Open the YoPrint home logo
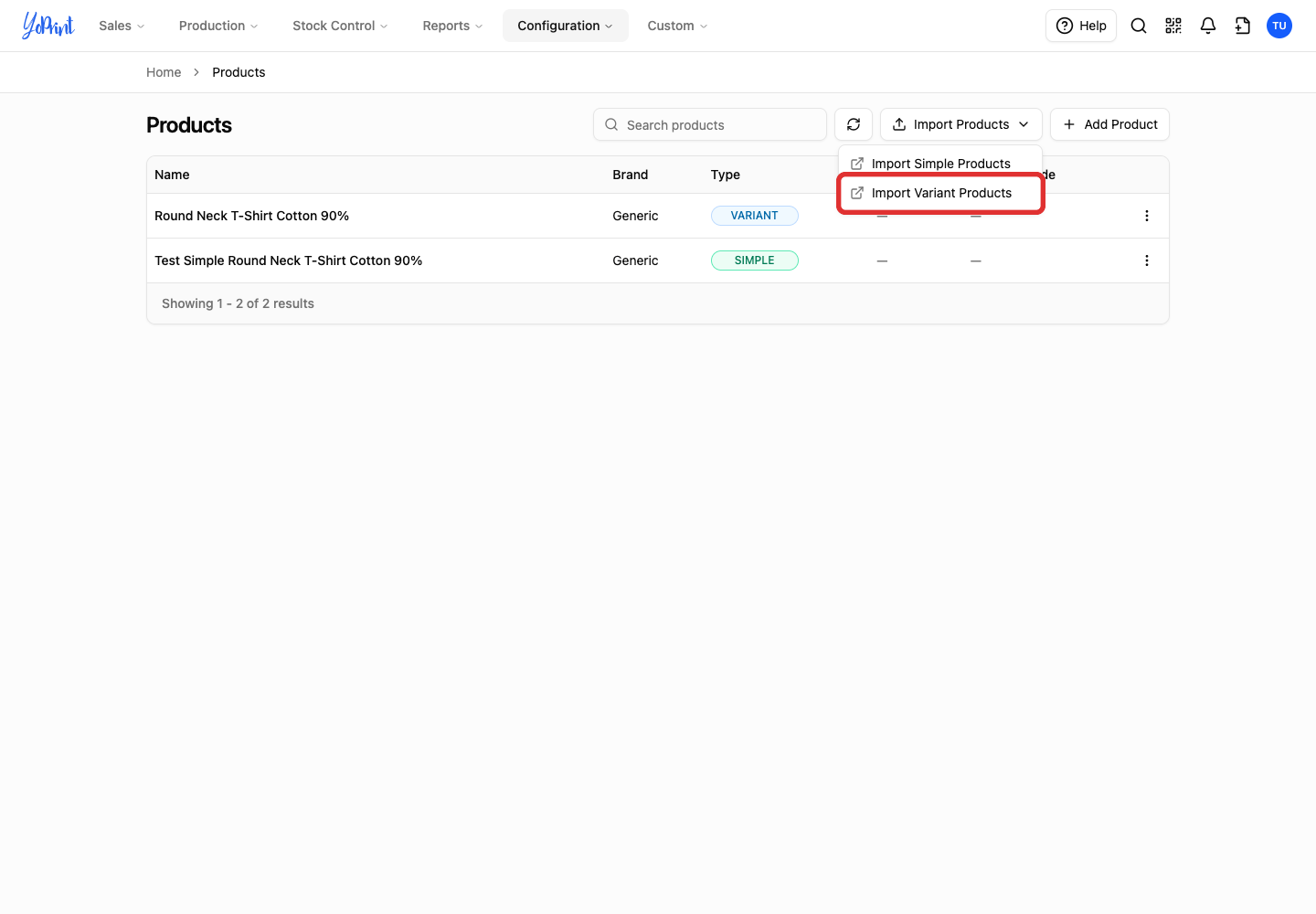Screen dimensions: 1316x914 click(x=48, y=26)
